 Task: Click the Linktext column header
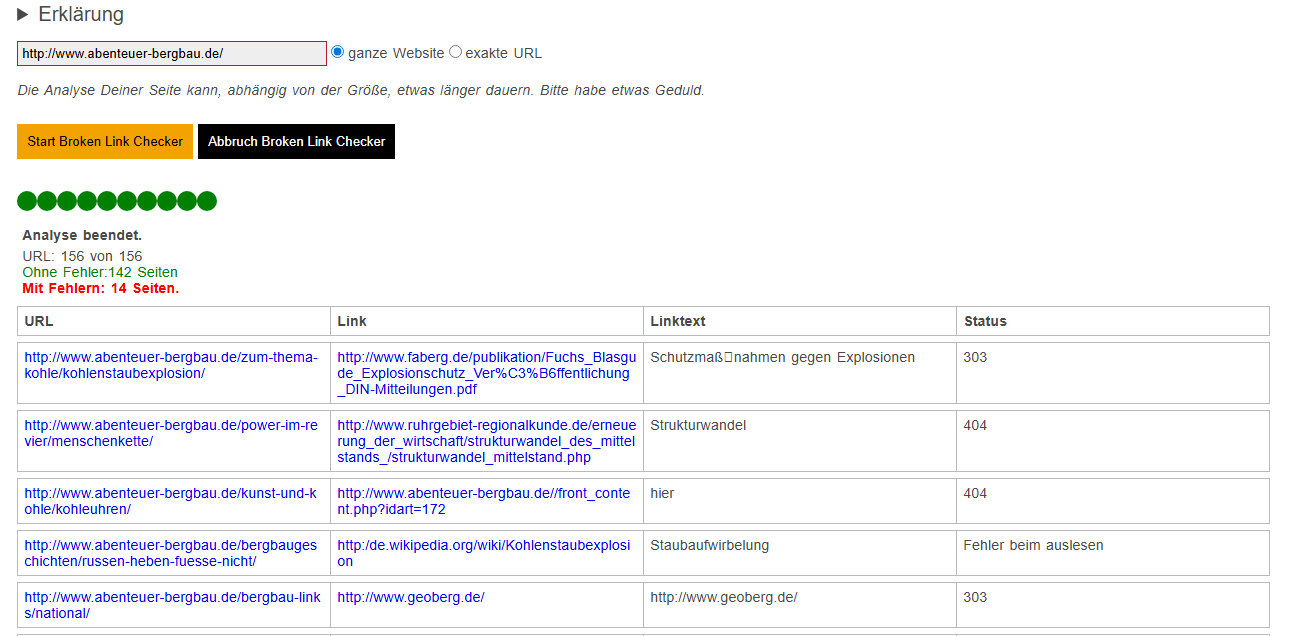tap(678, 321)
